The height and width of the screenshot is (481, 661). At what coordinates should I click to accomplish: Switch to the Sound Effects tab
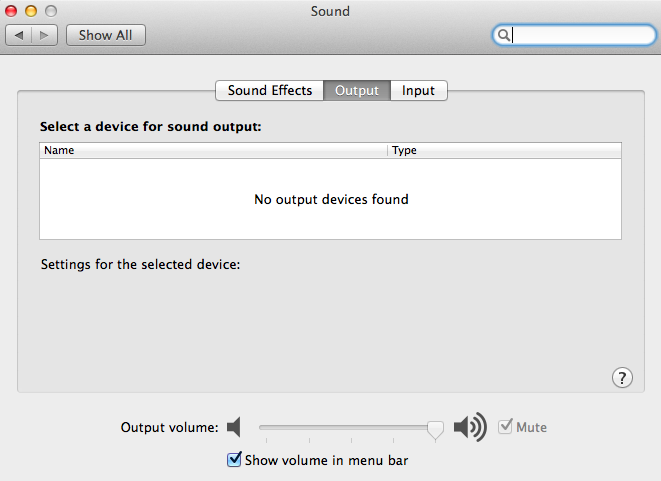click(270, 90)
